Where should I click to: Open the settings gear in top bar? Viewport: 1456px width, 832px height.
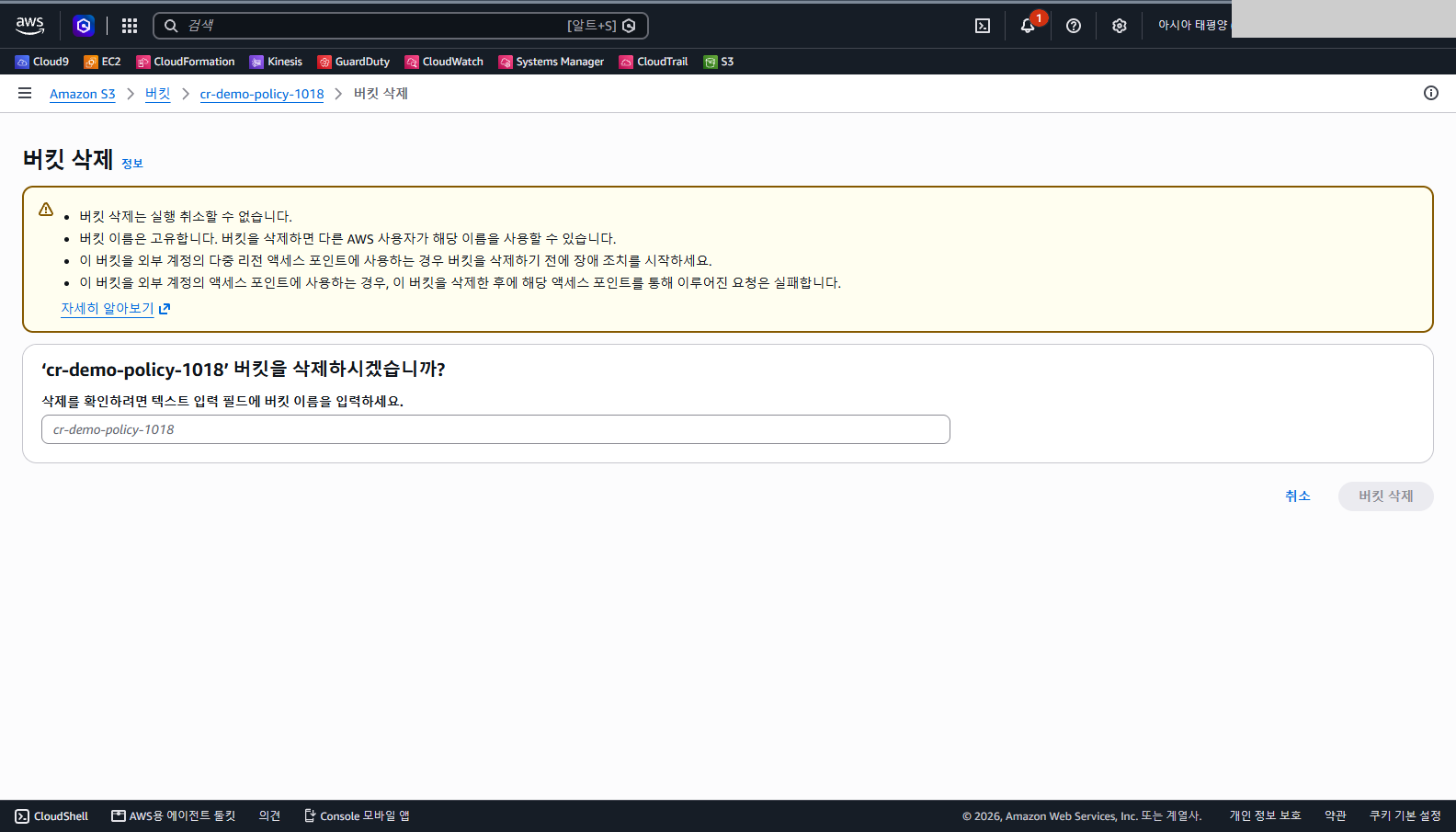1119,26
